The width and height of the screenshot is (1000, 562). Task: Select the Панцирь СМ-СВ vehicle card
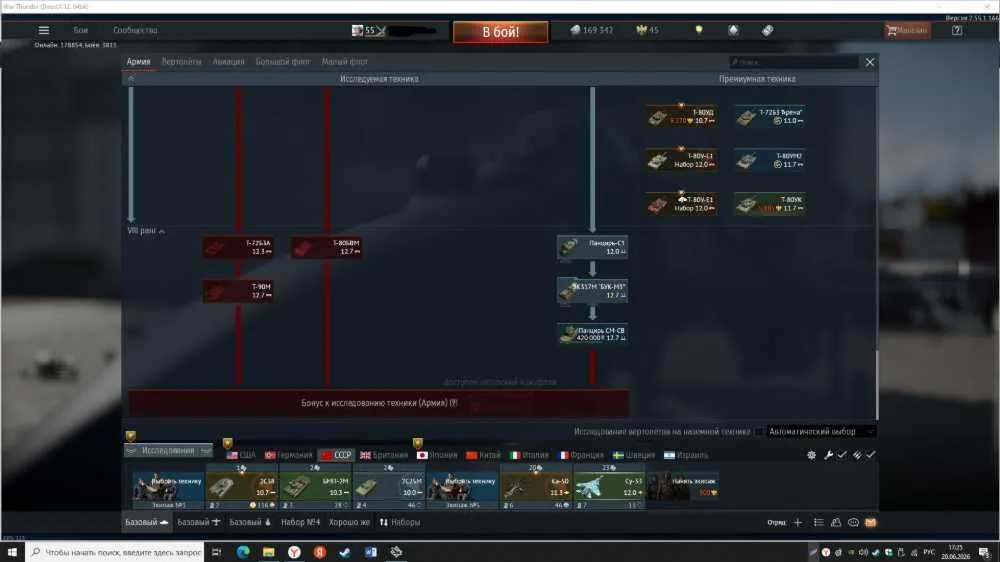point(592,334)
